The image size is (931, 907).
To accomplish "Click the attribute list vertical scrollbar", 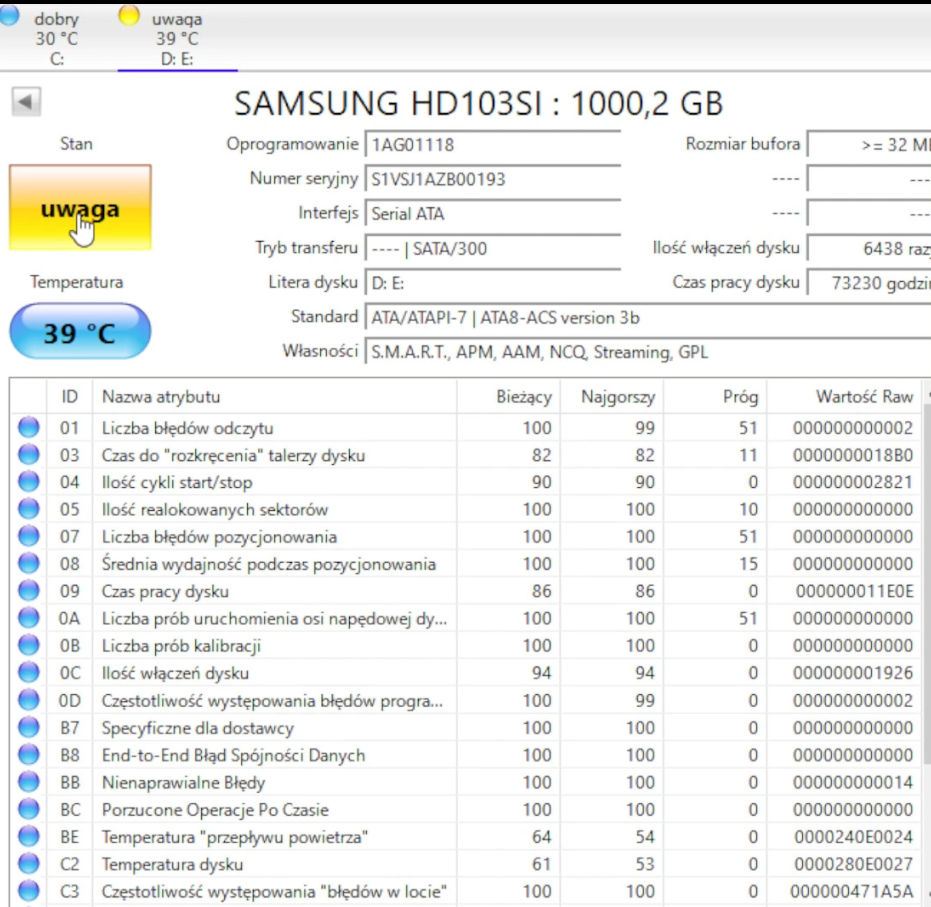I will tap(927, 641).
